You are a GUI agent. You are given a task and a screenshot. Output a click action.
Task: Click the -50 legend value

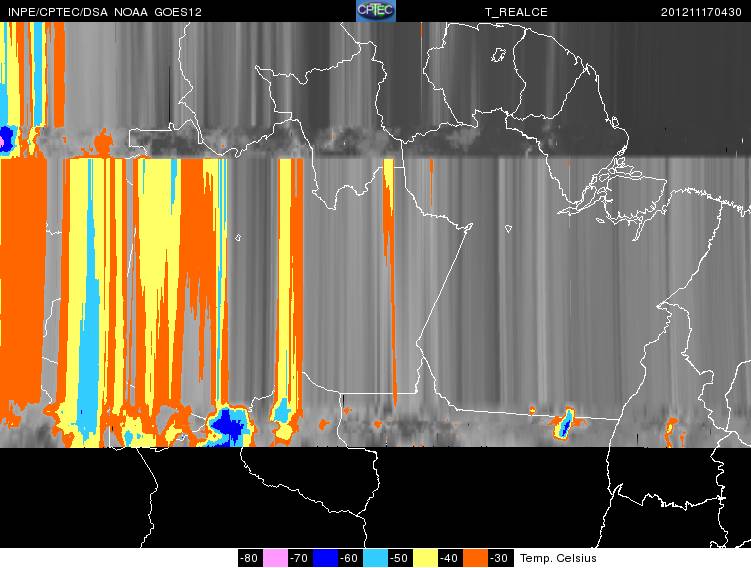click(400, 558)
